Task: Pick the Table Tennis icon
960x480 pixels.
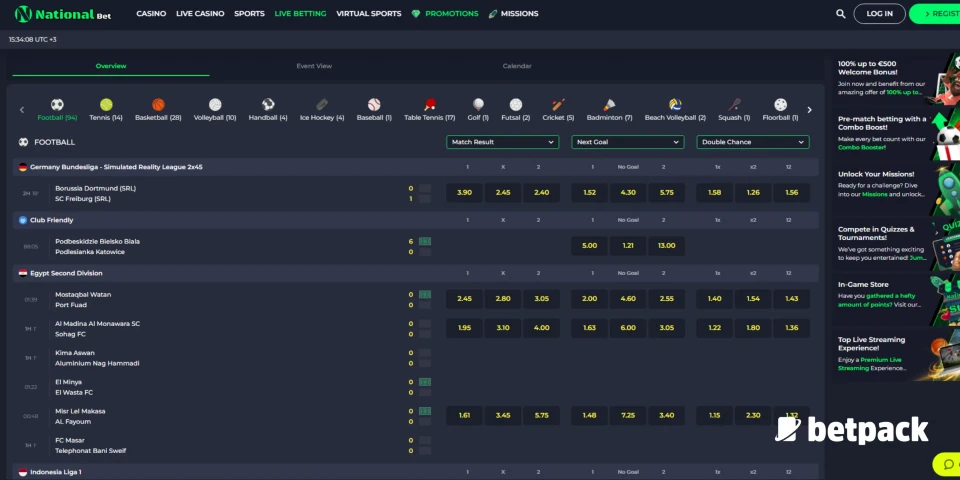Action: pos(429,105)
